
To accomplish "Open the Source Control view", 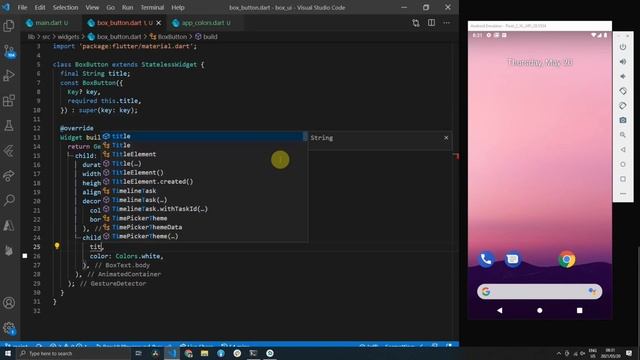I will [x=9, y=51].
